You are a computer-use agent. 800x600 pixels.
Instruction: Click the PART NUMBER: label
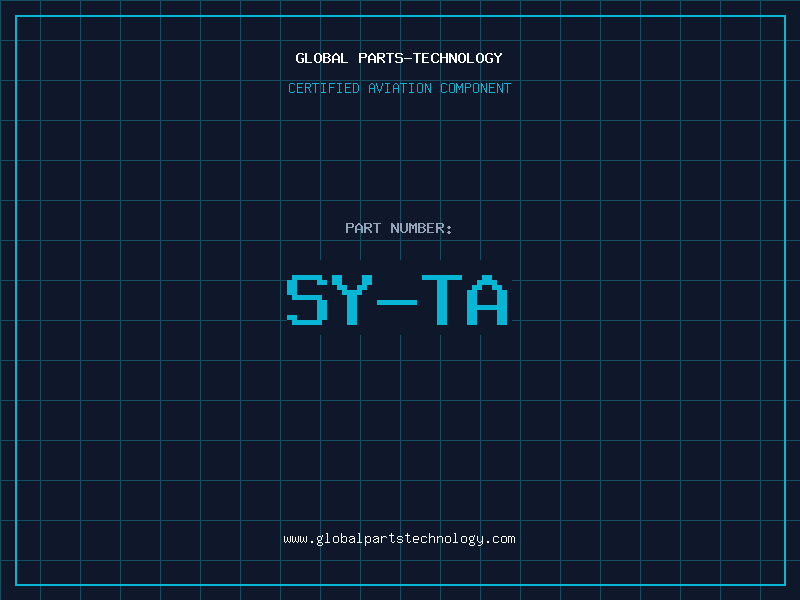(399, 228)
